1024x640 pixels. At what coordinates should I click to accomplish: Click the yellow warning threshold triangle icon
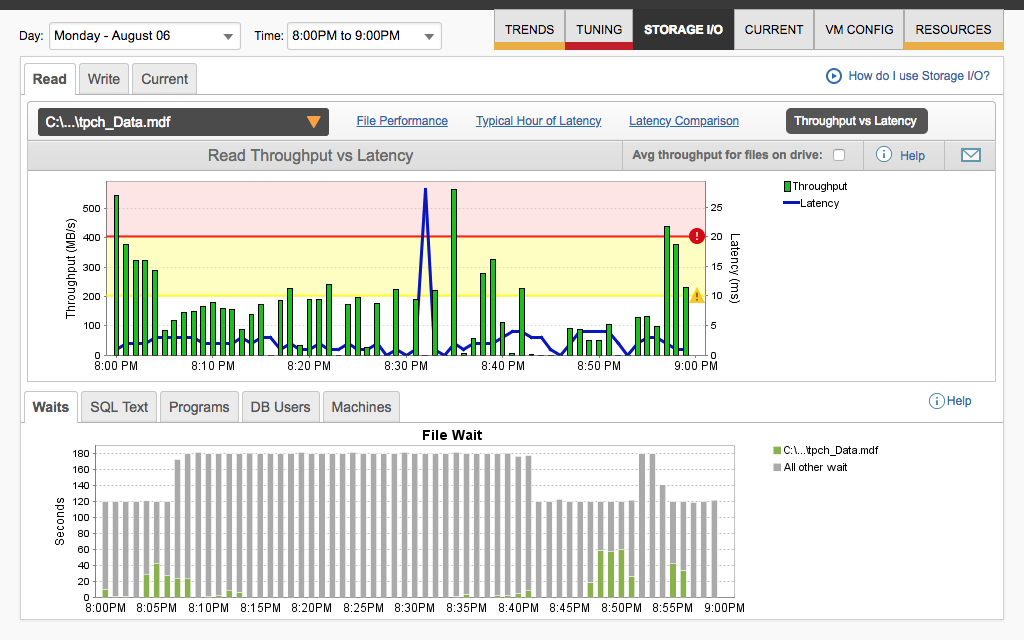click(697, 296)
